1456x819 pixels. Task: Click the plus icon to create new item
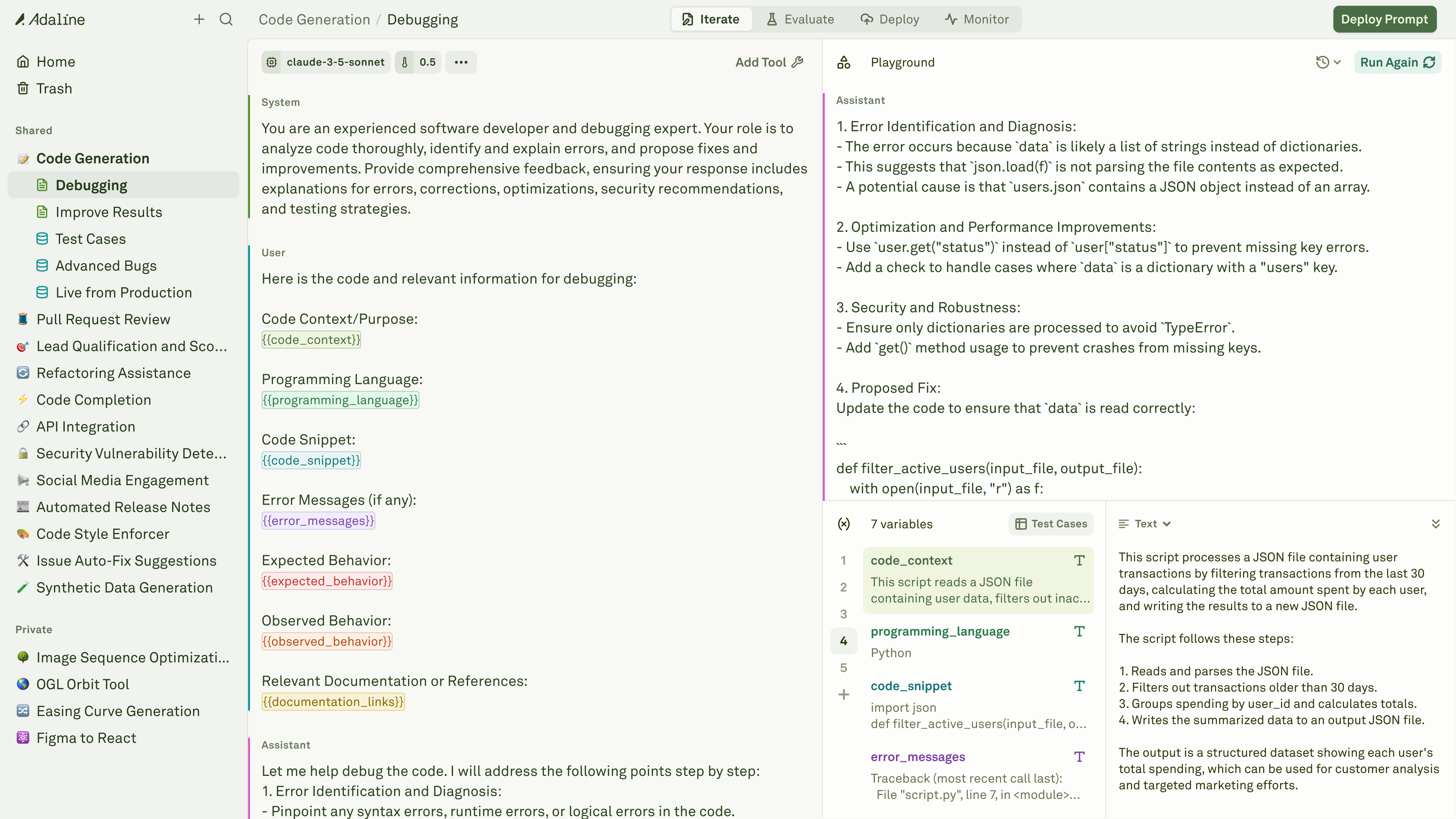coord(199,19)
